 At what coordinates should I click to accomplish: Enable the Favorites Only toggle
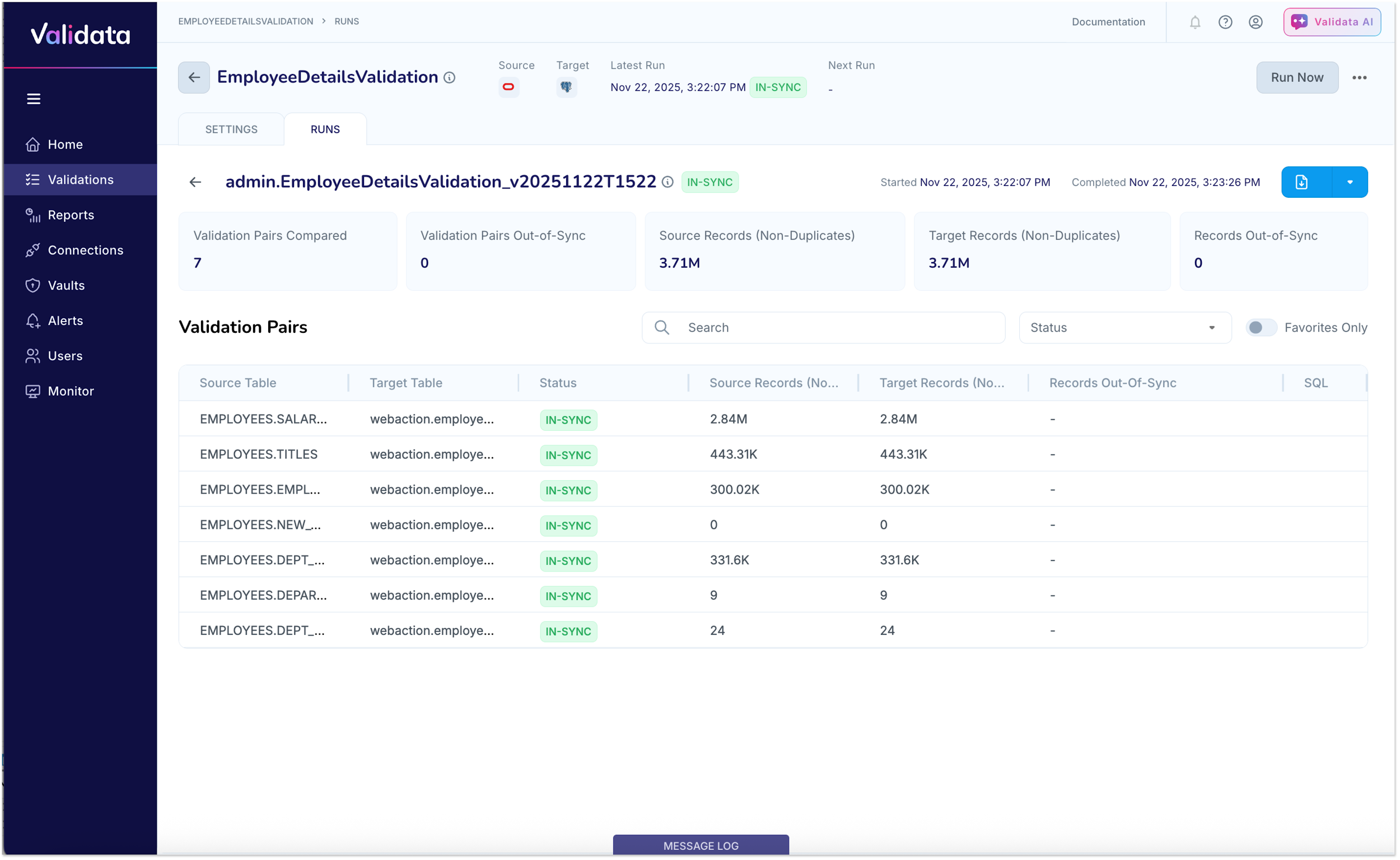click(x=1261, y=328)
